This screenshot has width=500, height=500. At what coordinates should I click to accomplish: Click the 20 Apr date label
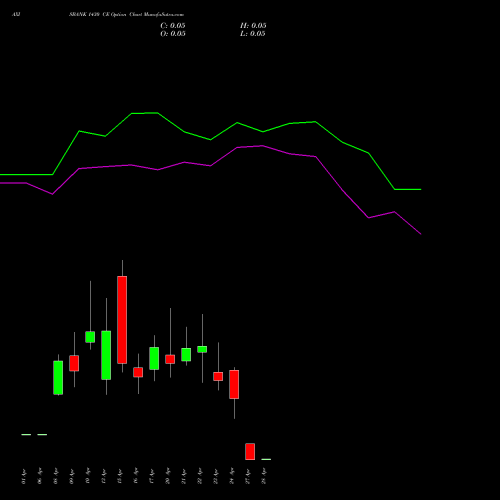pos(167,476)
